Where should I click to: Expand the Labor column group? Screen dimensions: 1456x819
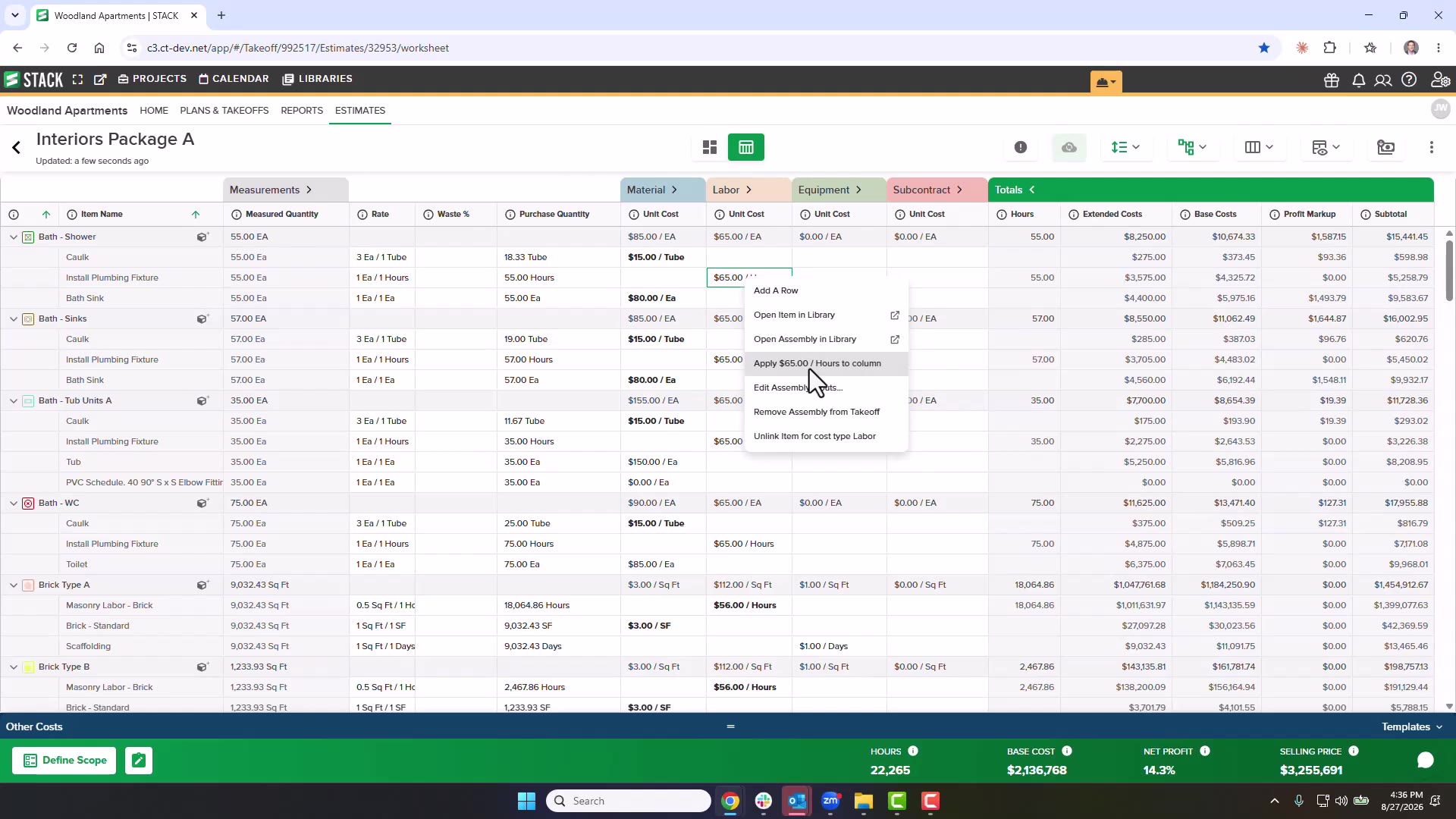tap(748, 190)
